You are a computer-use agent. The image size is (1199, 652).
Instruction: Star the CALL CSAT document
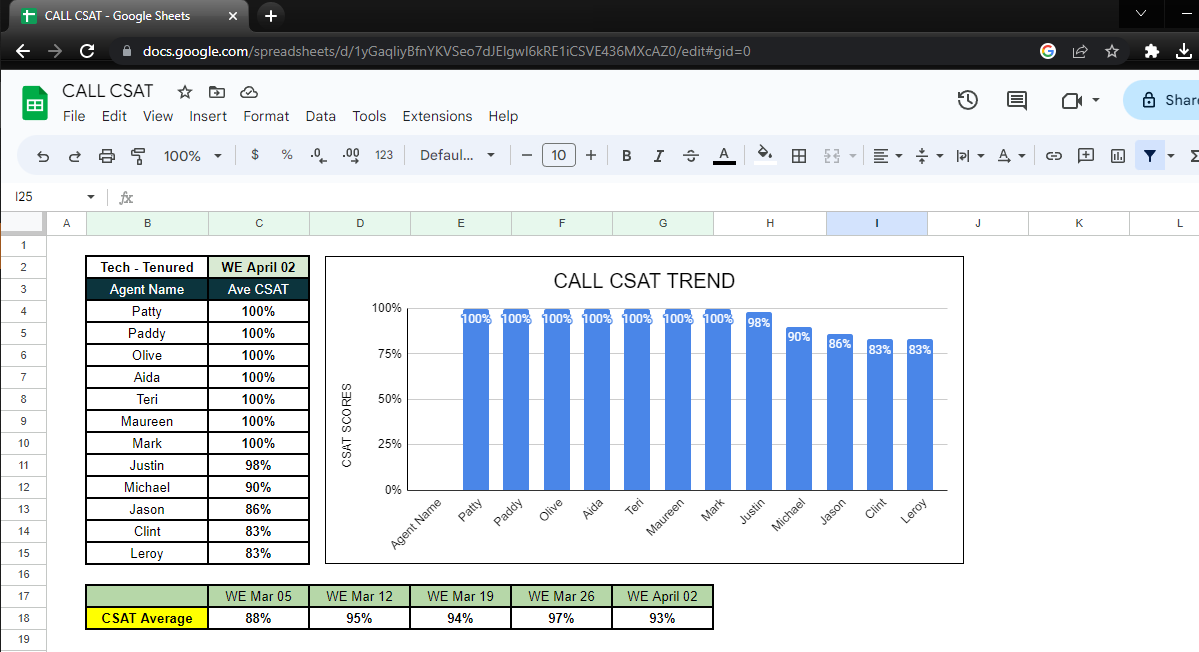(185, 92)
